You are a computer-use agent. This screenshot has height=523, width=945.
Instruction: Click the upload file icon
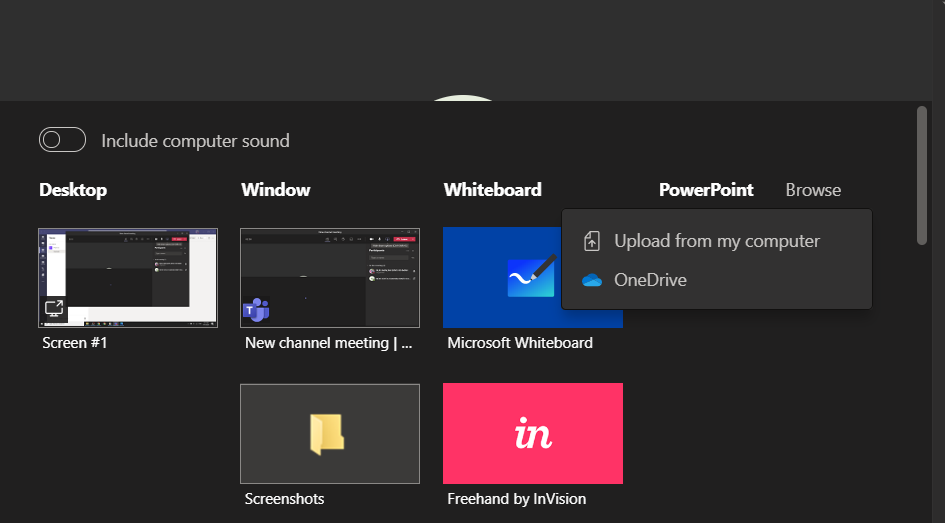tap(592, 241)
